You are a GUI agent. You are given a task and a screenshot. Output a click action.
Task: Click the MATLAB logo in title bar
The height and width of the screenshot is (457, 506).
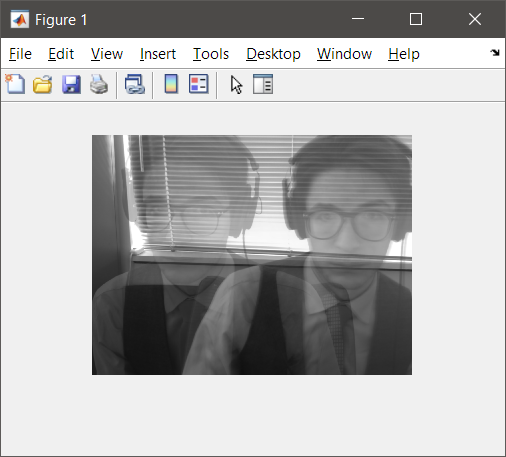(20, 20)
